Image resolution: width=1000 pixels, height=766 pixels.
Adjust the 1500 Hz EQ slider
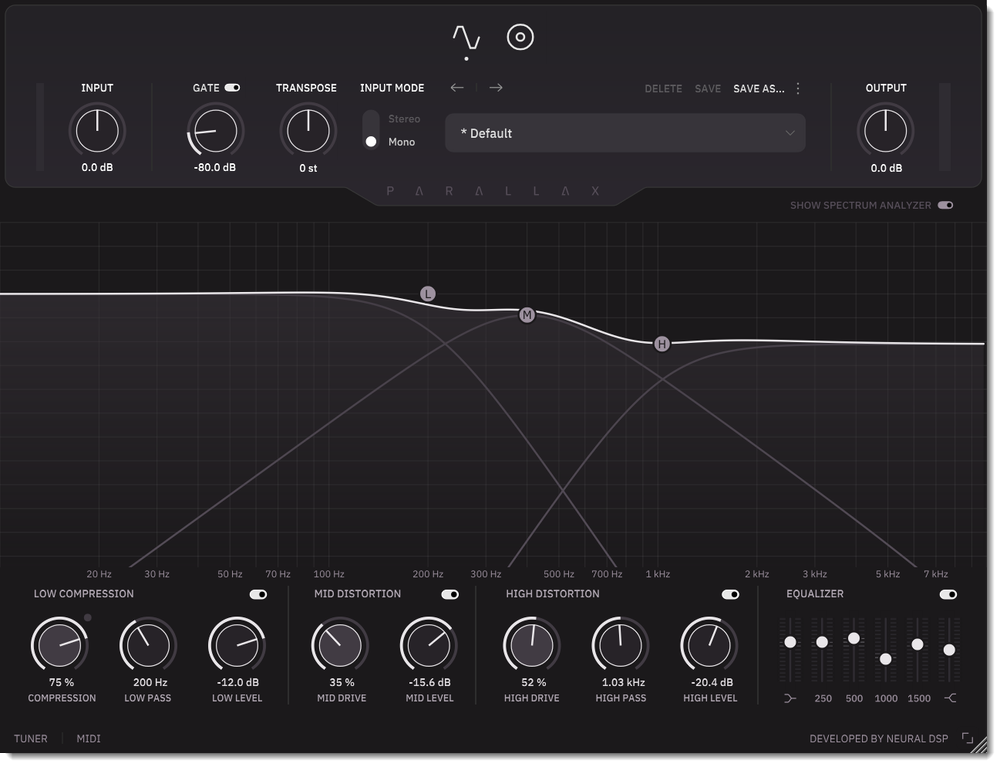pyautogui.click(x=917, y=644)
